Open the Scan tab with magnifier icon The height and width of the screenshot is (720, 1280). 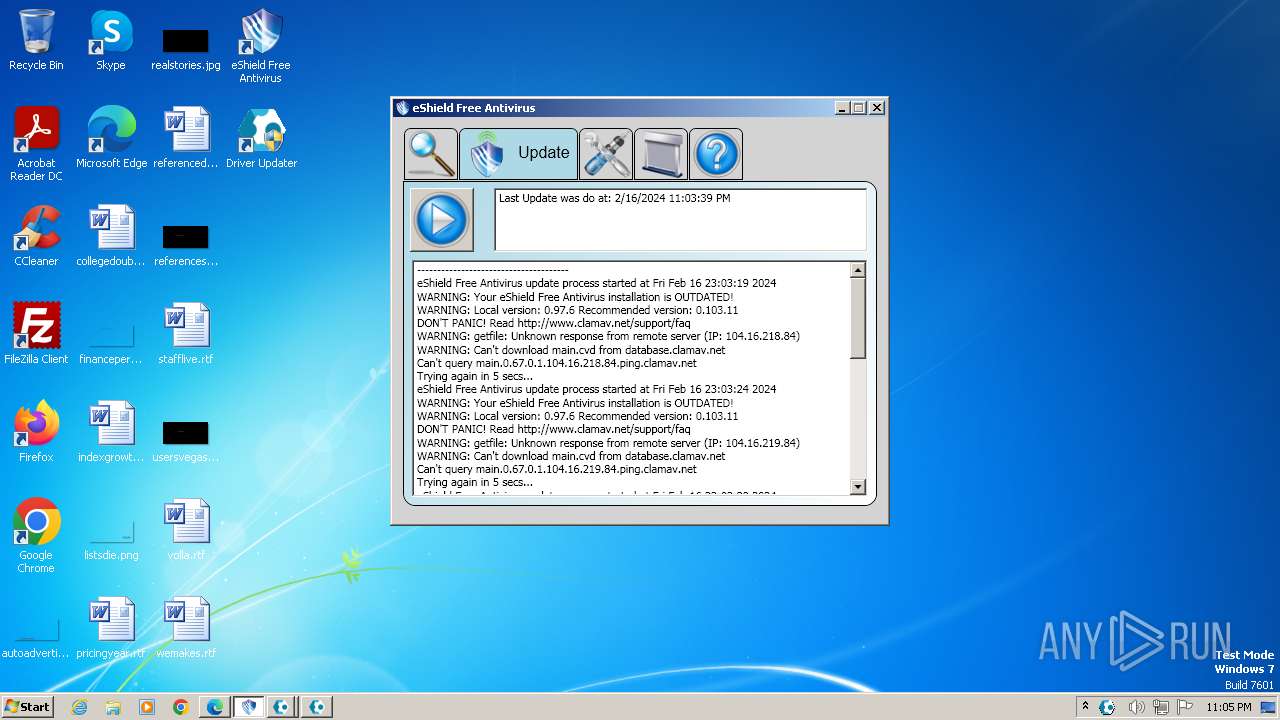tap(431, 154)
